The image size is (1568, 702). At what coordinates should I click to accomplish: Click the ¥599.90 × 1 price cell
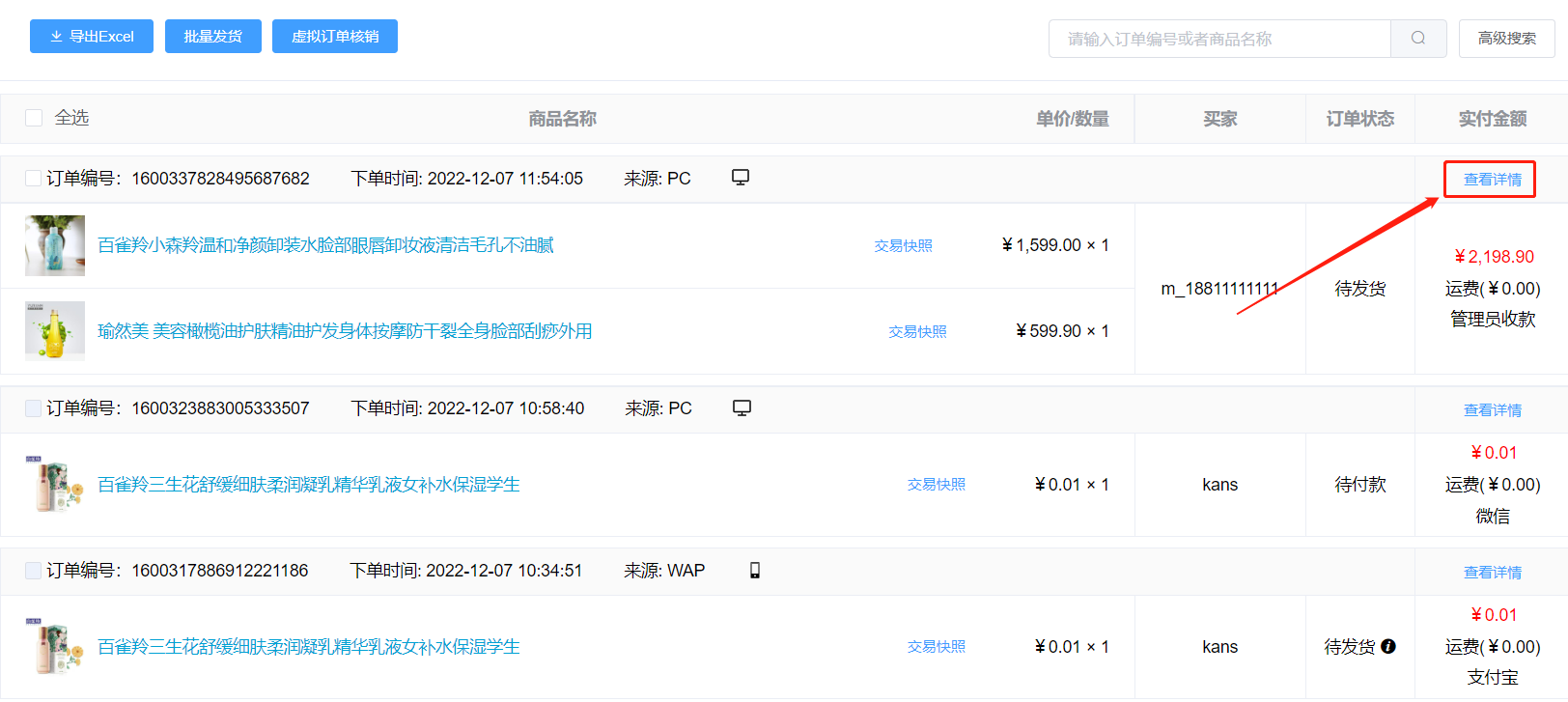1062,331
